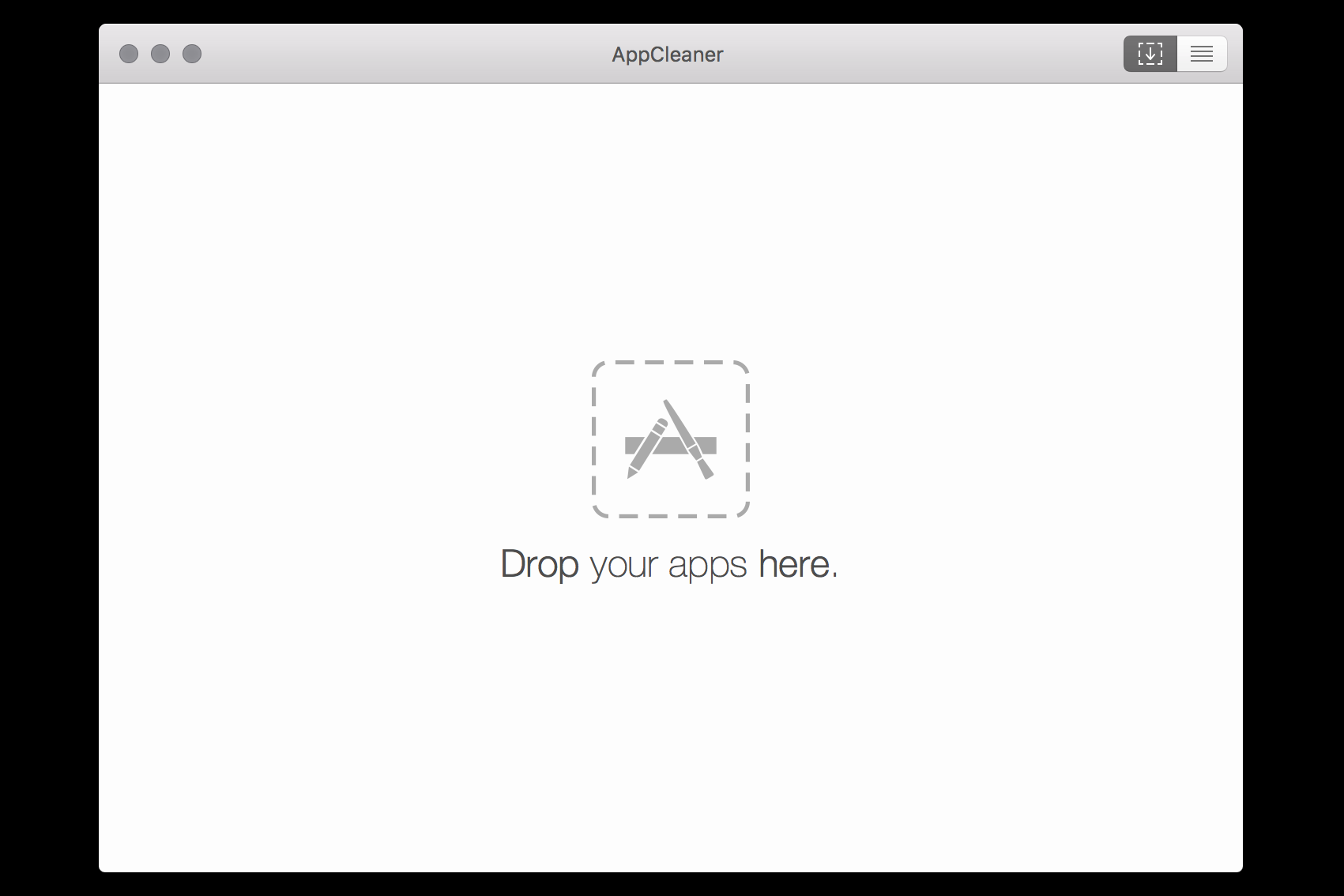Image resolution: width=1344 pixels, height=896 pixels.
Task: Click the AppCleaner window title text
Action: [668, 55]
